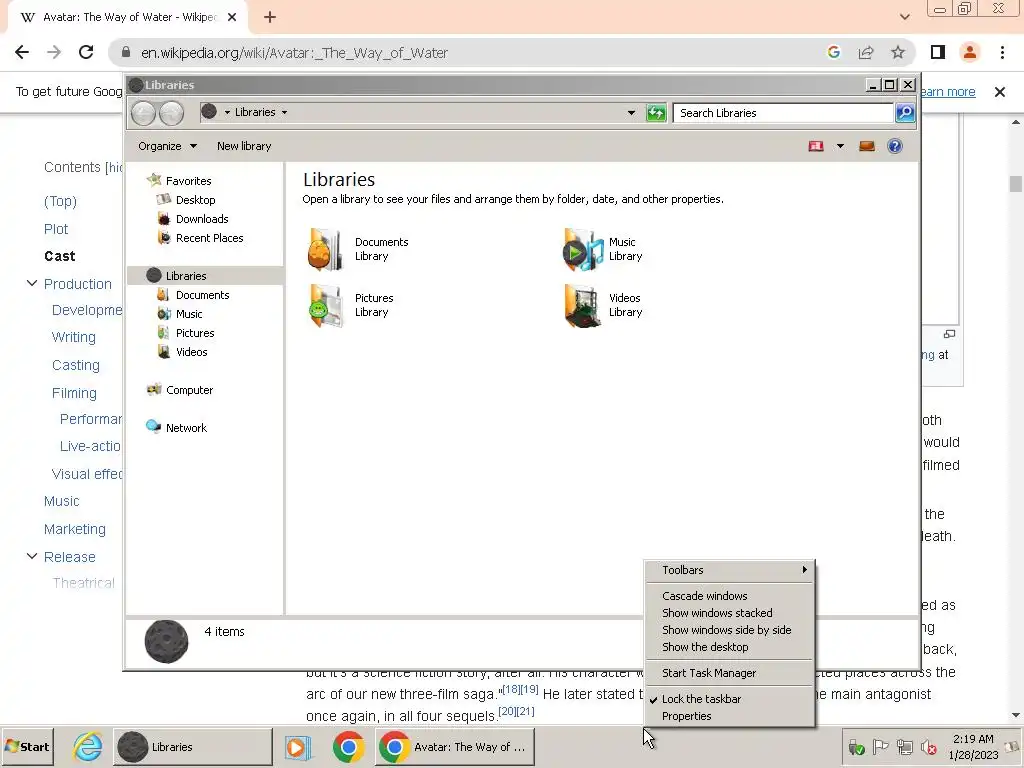Click the change view icon in Explorer toolbar
Viewport: 1024px width, 768px height.
pyautogui.click(x=816, y=146)
